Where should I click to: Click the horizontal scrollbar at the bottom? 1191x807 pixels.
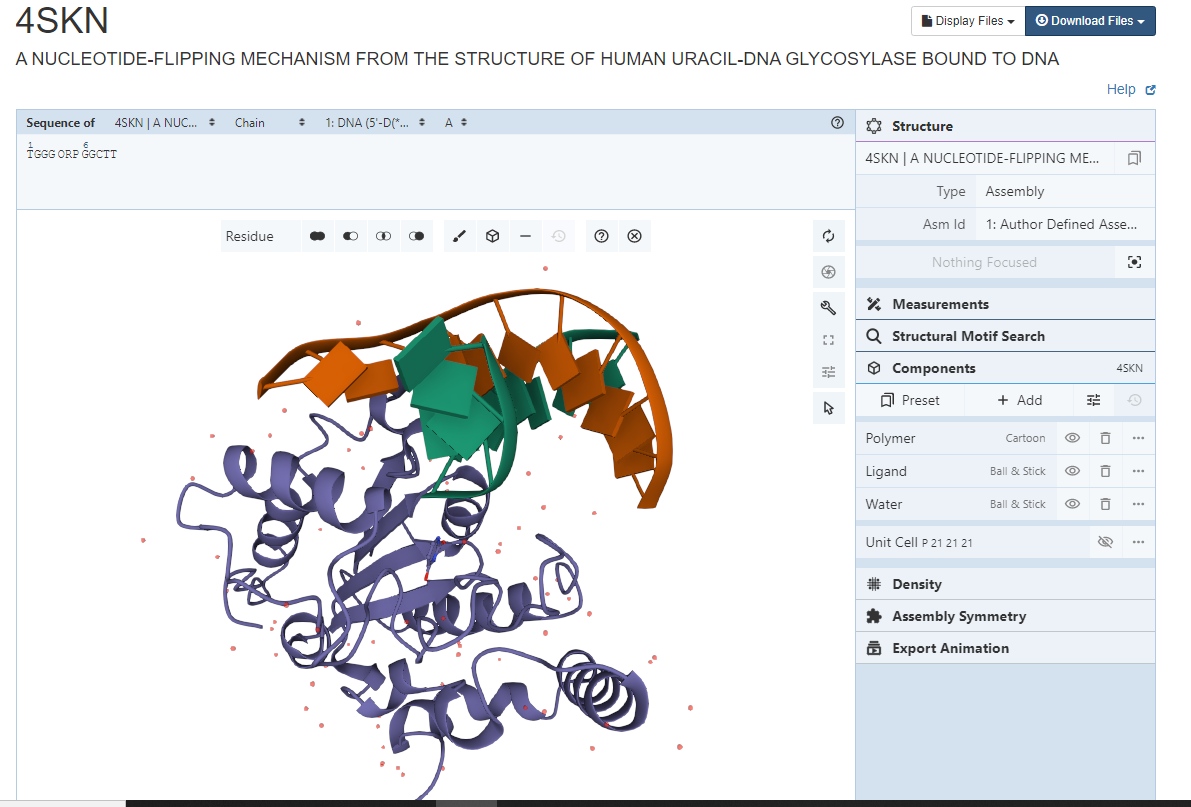[x=466, y=801]
